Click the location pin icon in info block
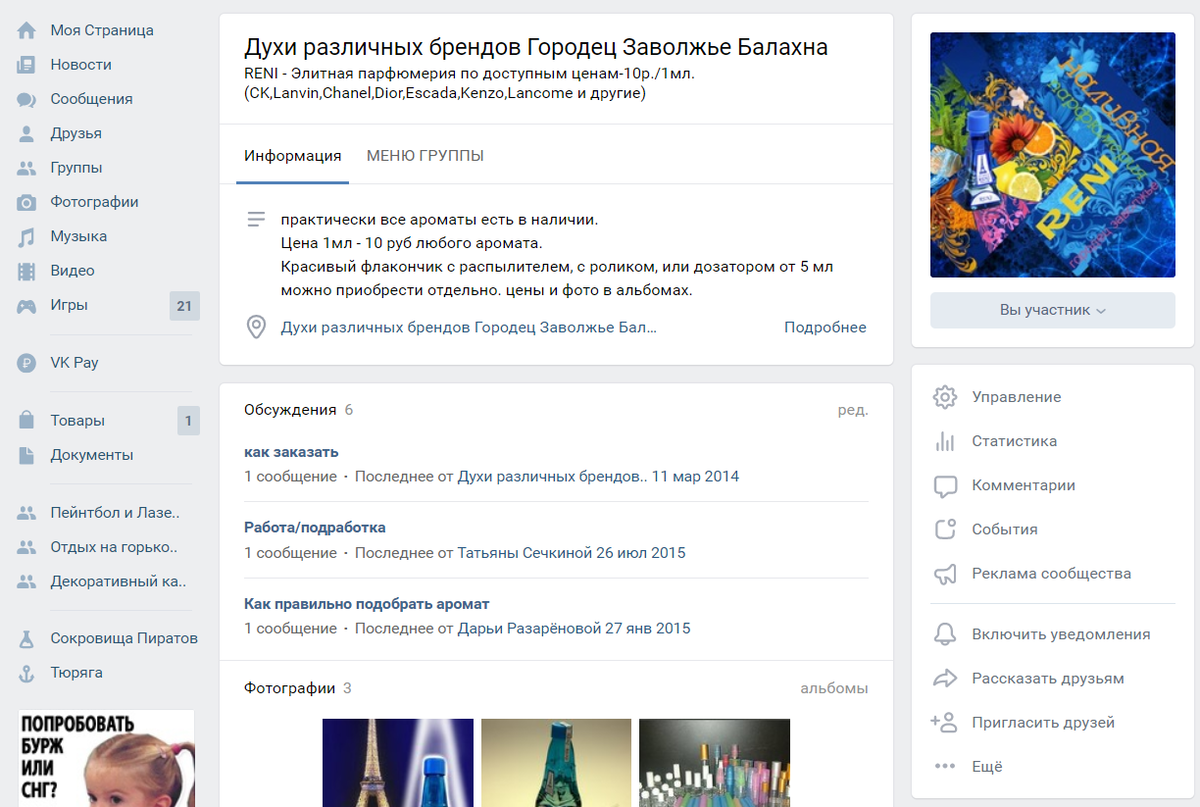The height and width of the screenshot is (807, 1200). [x=256, y=327]
